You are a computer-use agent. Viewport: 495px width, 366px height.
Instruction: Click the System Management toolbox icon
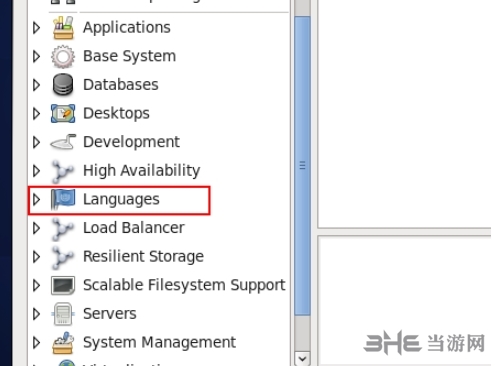tap(63, 343)
